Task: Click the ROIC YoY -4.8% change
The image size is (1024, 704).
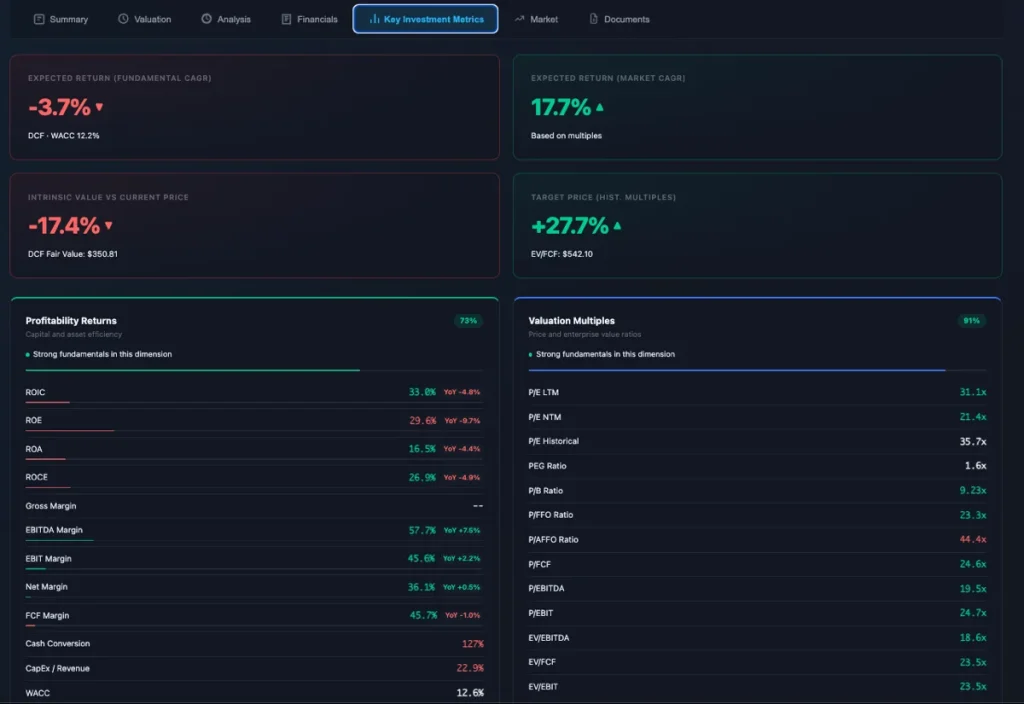Action: click(x=462, y=392)
